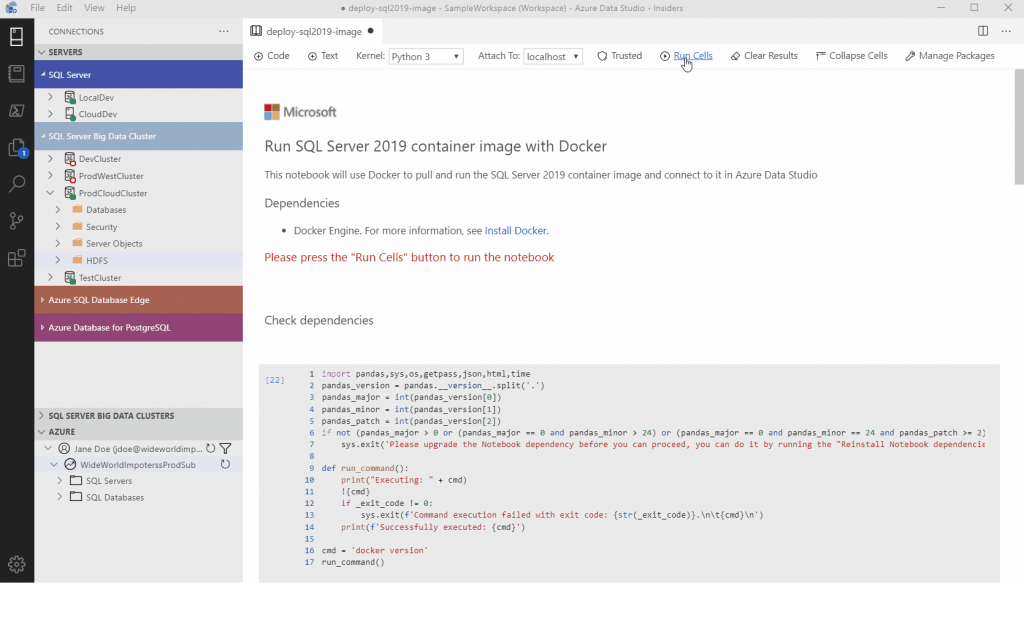Click the Manage gear icon at bottom left
This screenshot has width=1024, height=628.
(x=16, y=564)
